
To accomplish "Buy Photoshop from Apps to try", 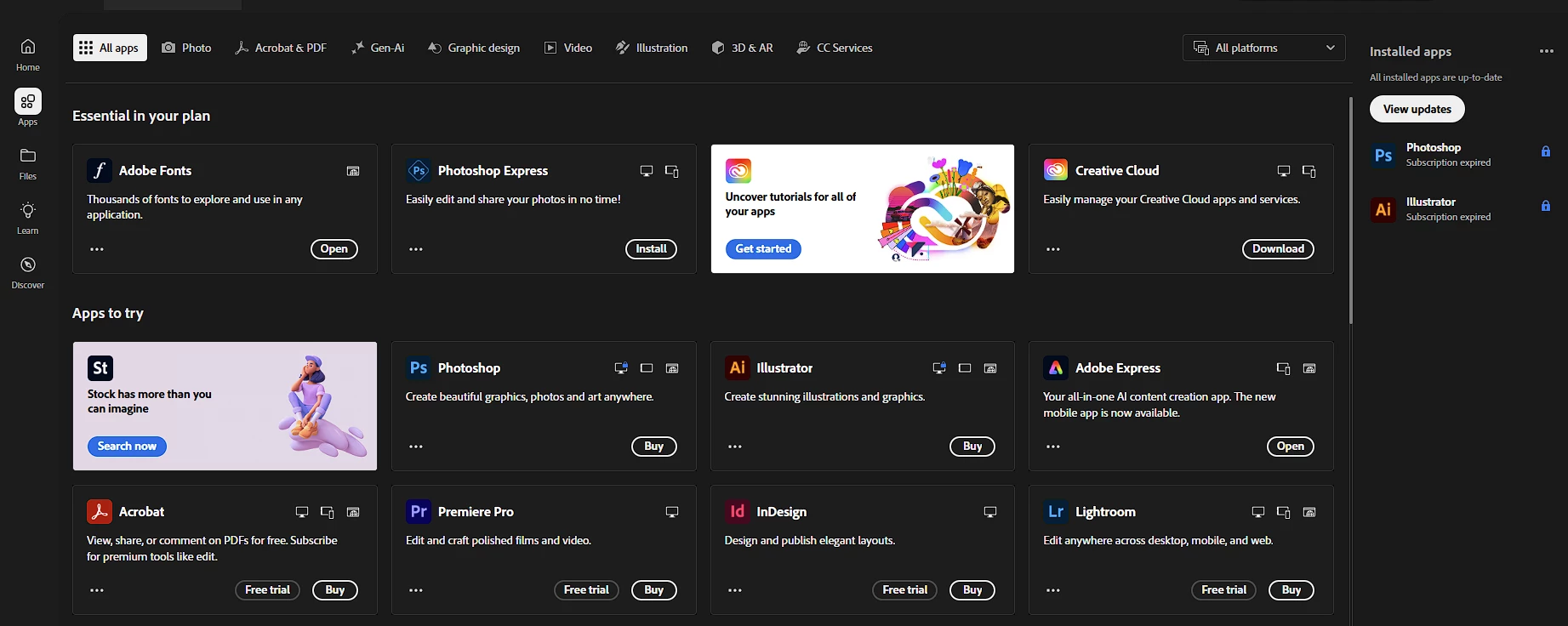I will pyautogui.click(x=653, y=447).
